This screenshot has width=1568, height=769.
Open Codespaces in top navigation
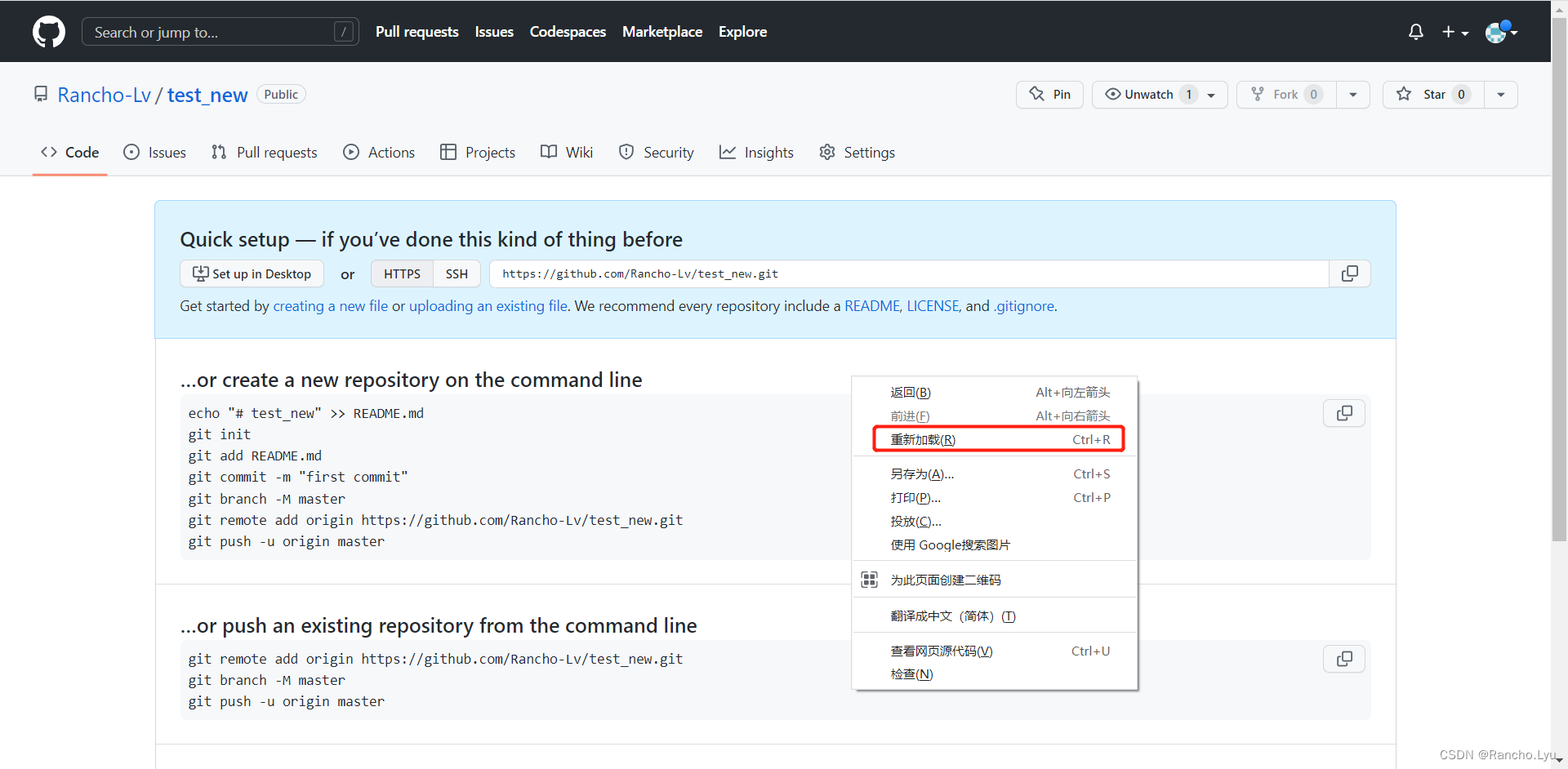(568, 32)
